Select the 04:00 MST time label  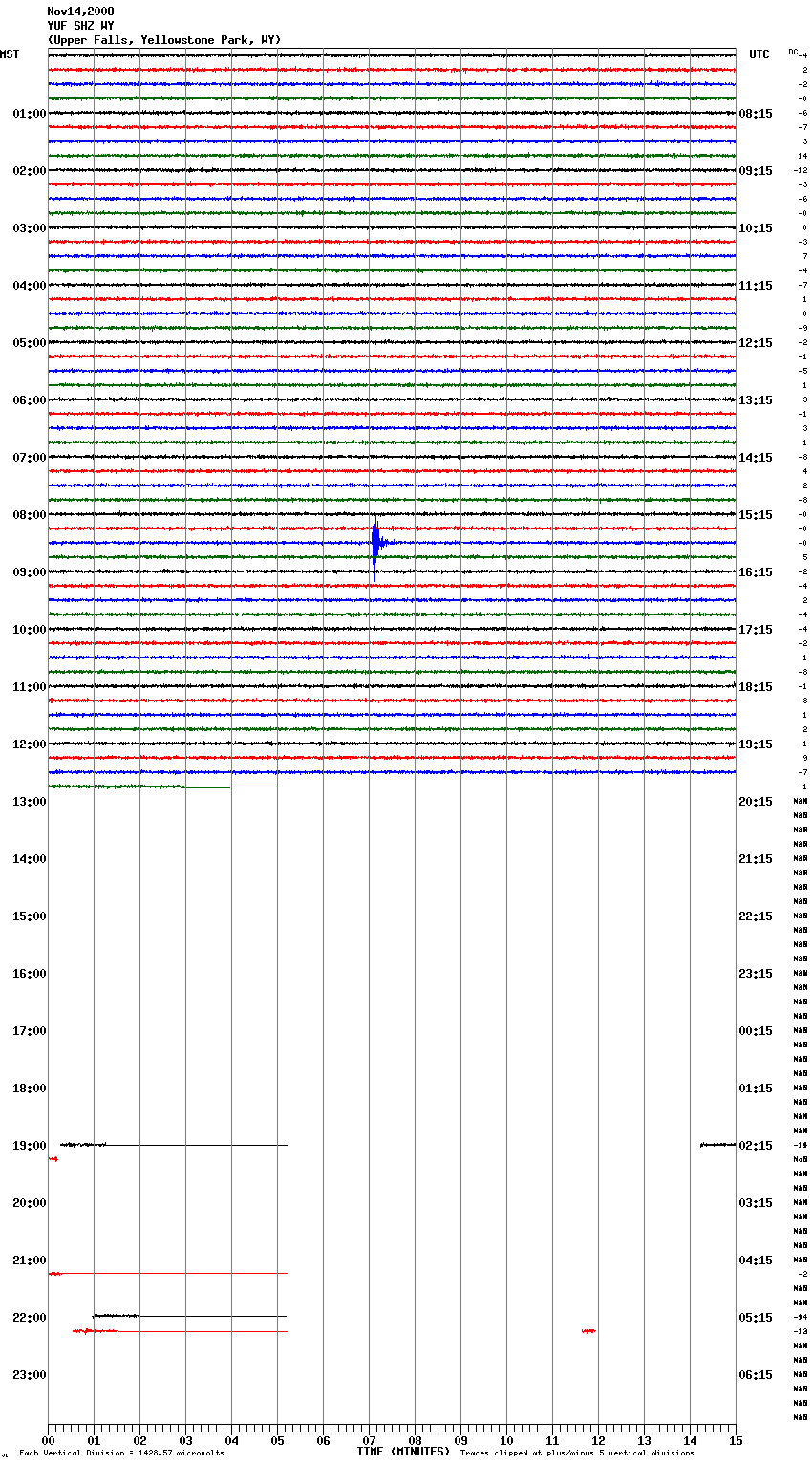(30, 286)
